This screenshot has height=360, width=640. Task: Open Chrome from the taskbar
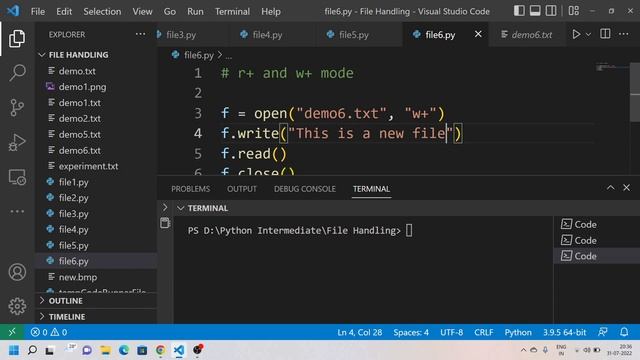coord(160,350)
